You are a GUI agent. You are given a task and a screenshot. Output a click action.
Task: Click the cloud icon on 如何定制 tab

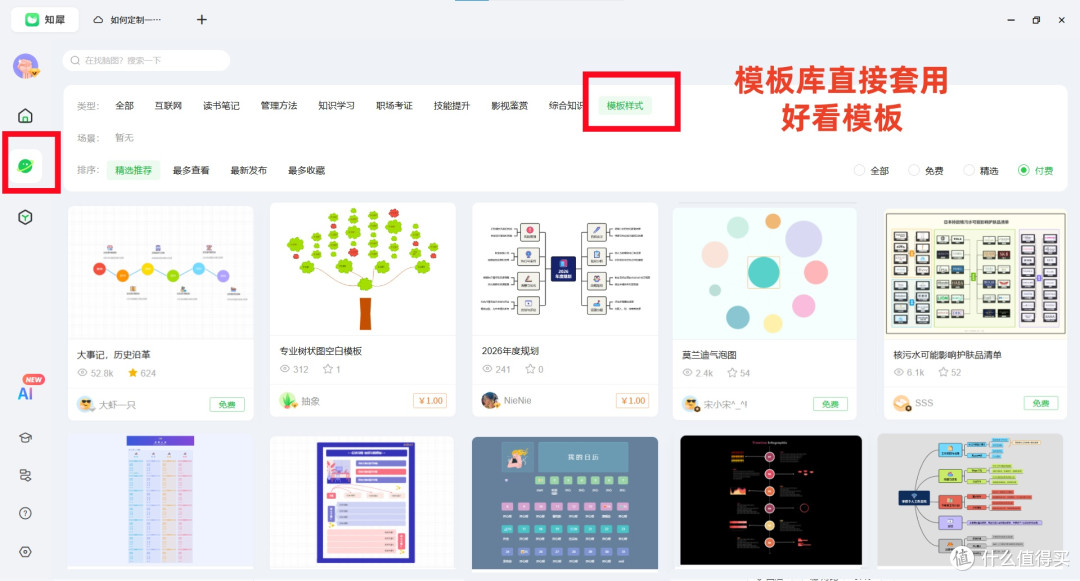[98, 20]
